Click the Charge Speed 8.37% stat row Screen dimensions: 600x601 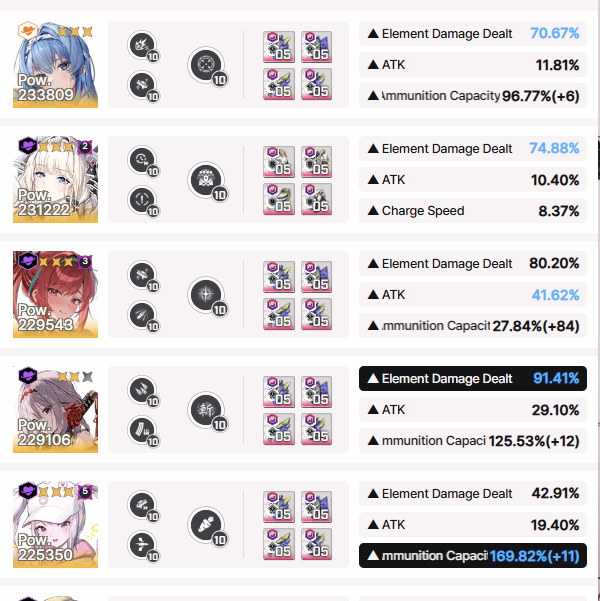[x=473, y=210]
